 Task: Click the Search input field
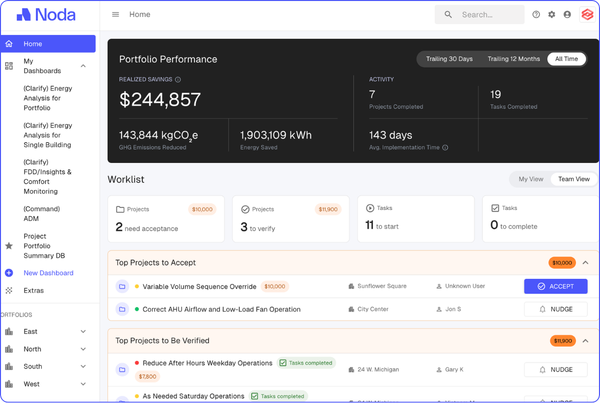[479, 15]
